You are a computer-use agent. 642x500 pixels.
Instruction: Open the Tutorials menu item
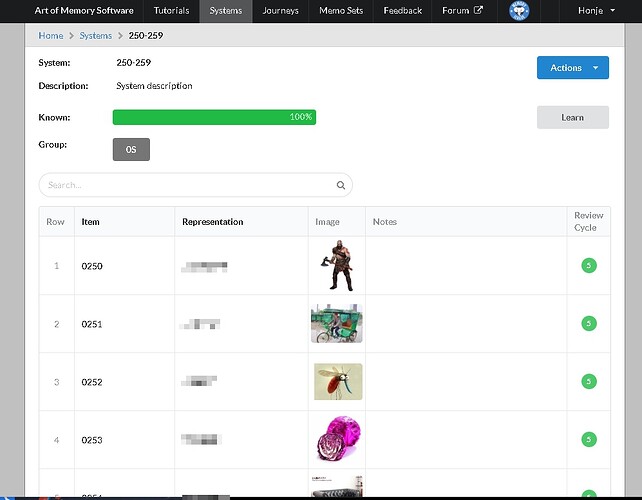click(171, 11)
